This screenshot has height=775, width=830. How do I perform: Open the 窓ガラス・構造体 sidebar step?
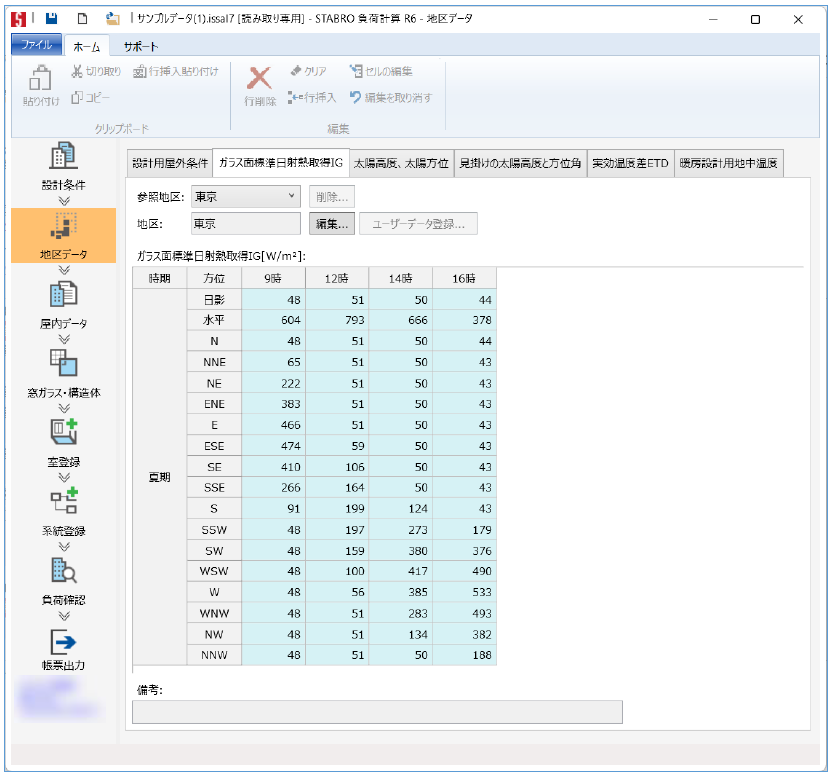(64, 372)
